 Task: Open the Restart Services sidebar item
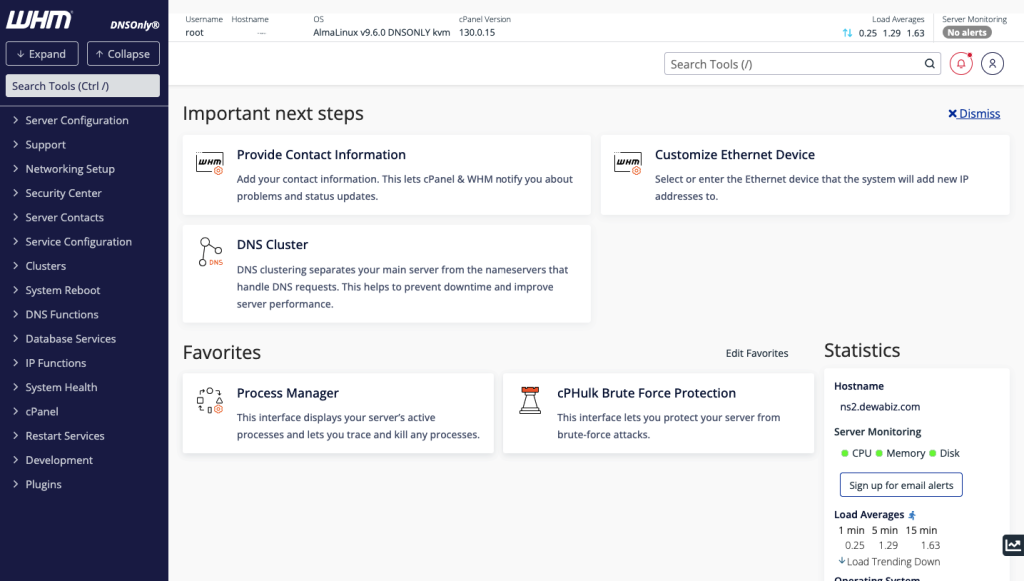64,436
